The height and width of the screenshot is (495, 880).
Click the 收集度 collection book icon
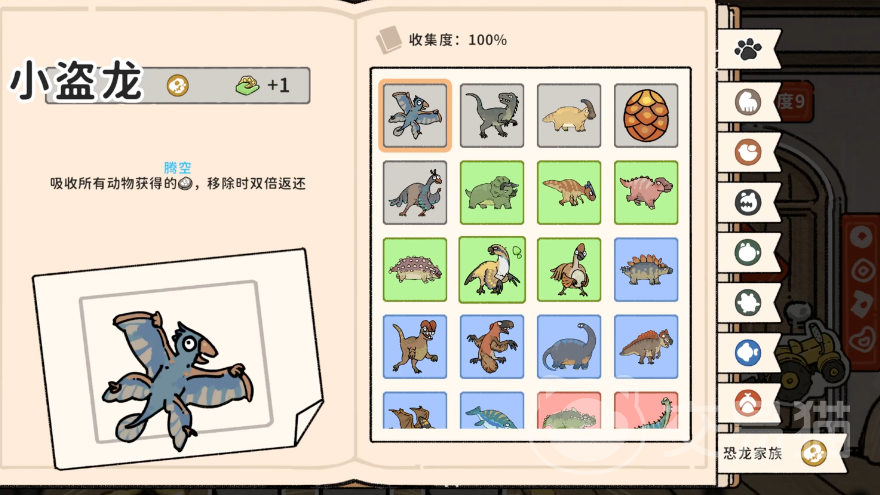pos(388,40)
